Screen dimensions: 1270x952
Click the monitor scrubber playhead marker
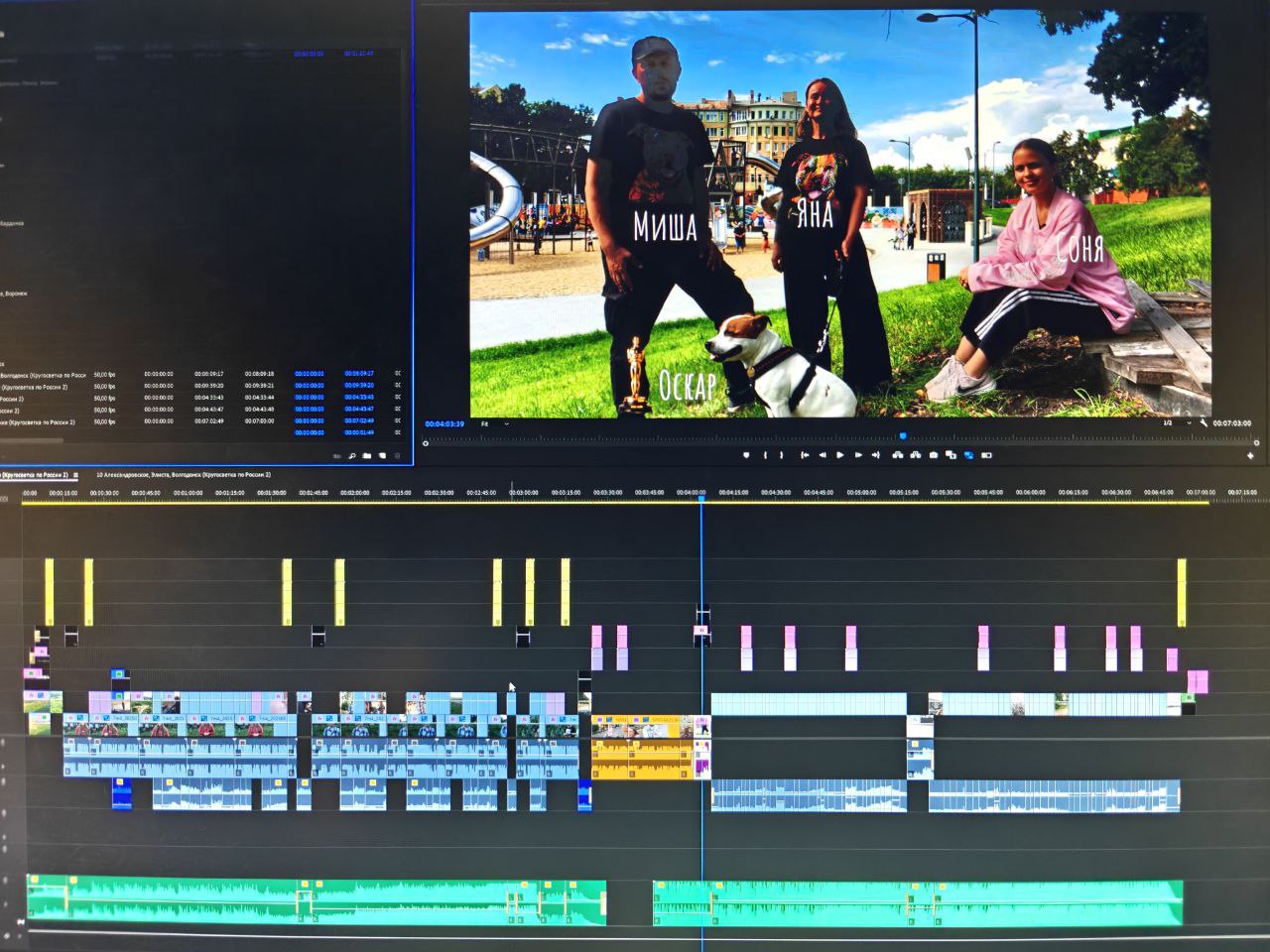(902, 435)
